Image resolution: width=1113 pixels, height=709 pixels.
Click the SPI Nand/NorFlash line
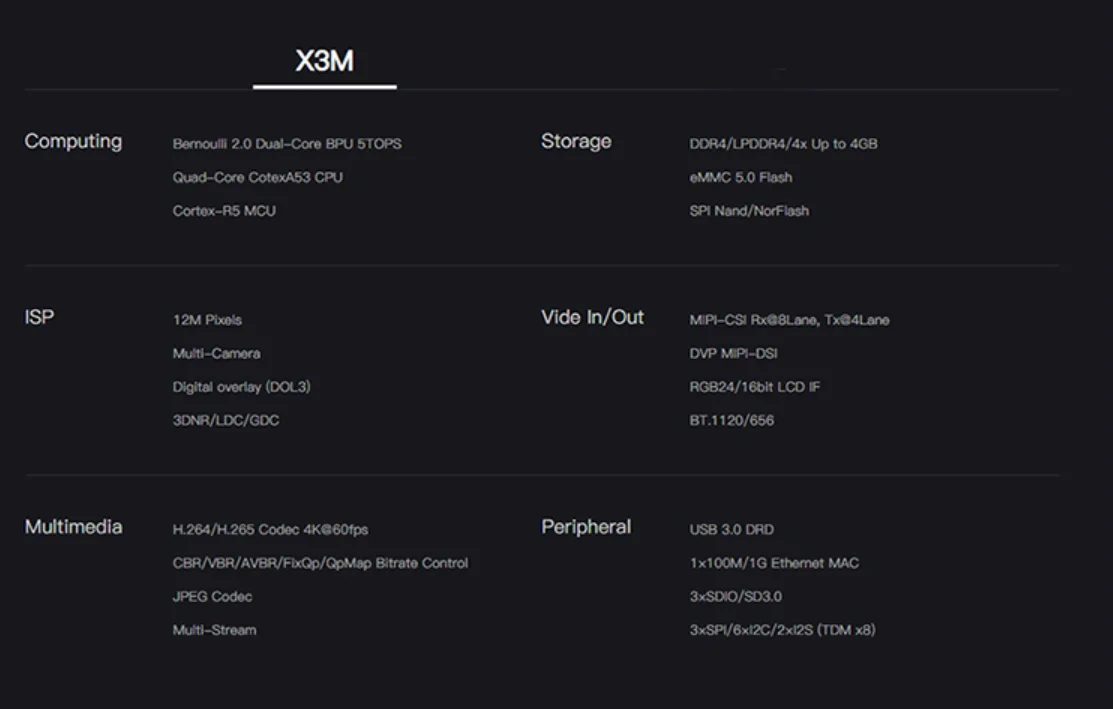tap(749, 211)
